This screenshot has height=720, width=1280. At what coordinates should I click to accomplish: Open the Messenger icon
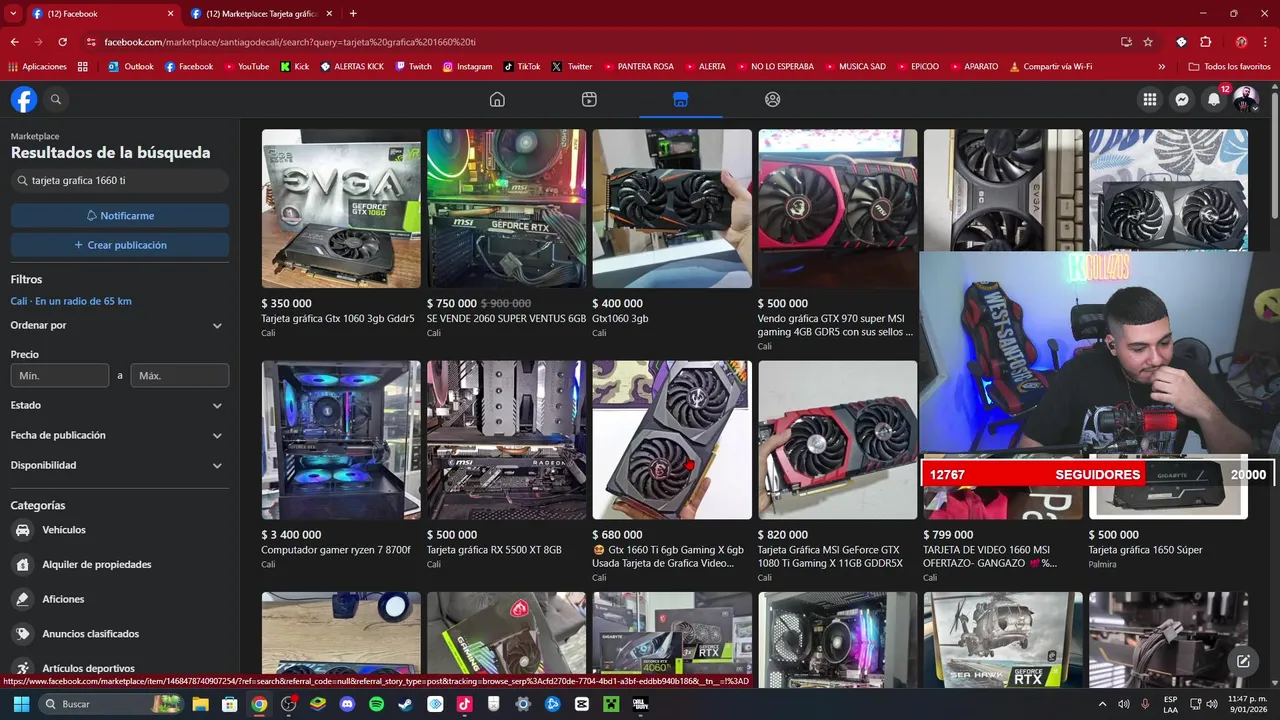[x=1182, y=99]
